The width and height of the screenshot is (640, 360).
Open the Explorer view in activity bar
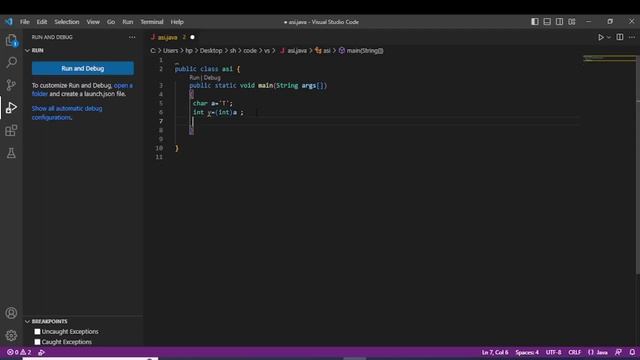[x=11, y=40]
